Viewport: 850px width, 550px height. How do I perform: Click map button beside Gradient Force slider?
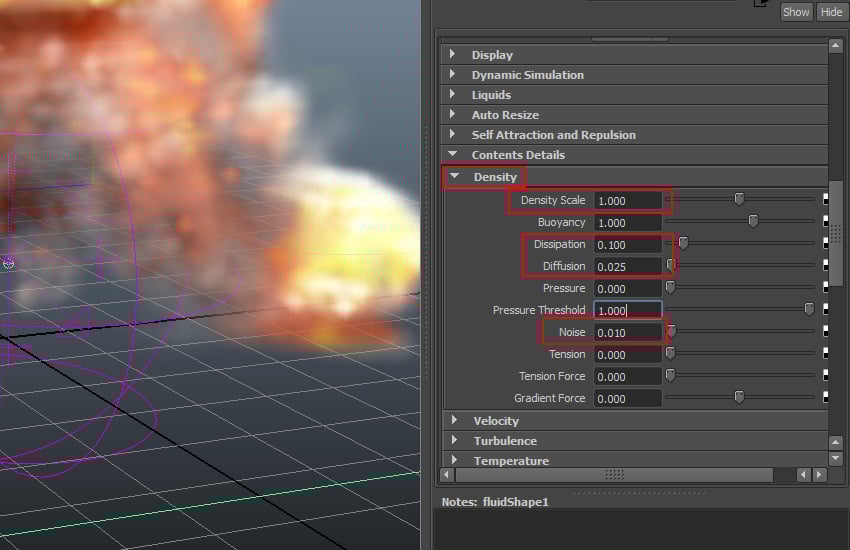click(826, 397)
